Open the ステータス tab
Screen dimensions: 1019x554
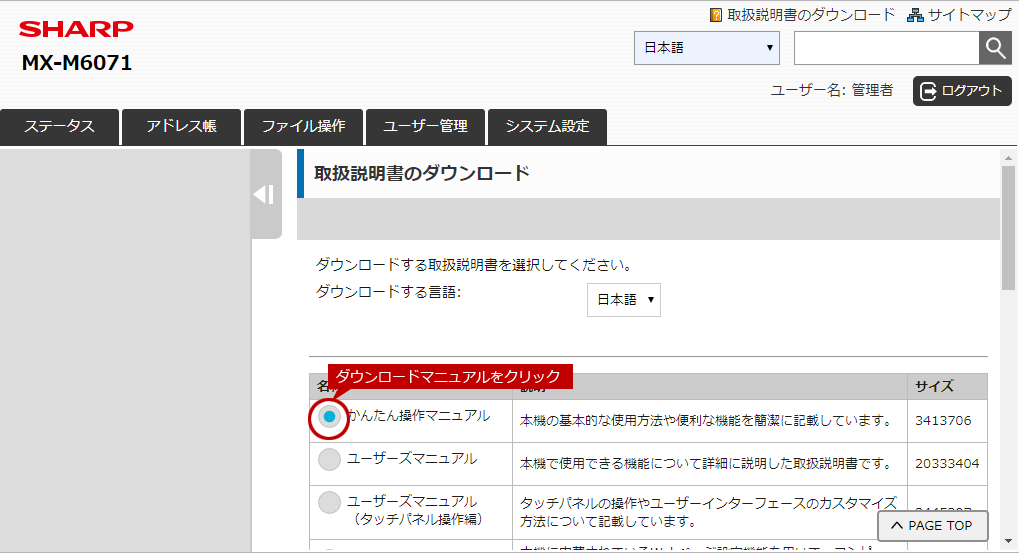coord(60,127)
